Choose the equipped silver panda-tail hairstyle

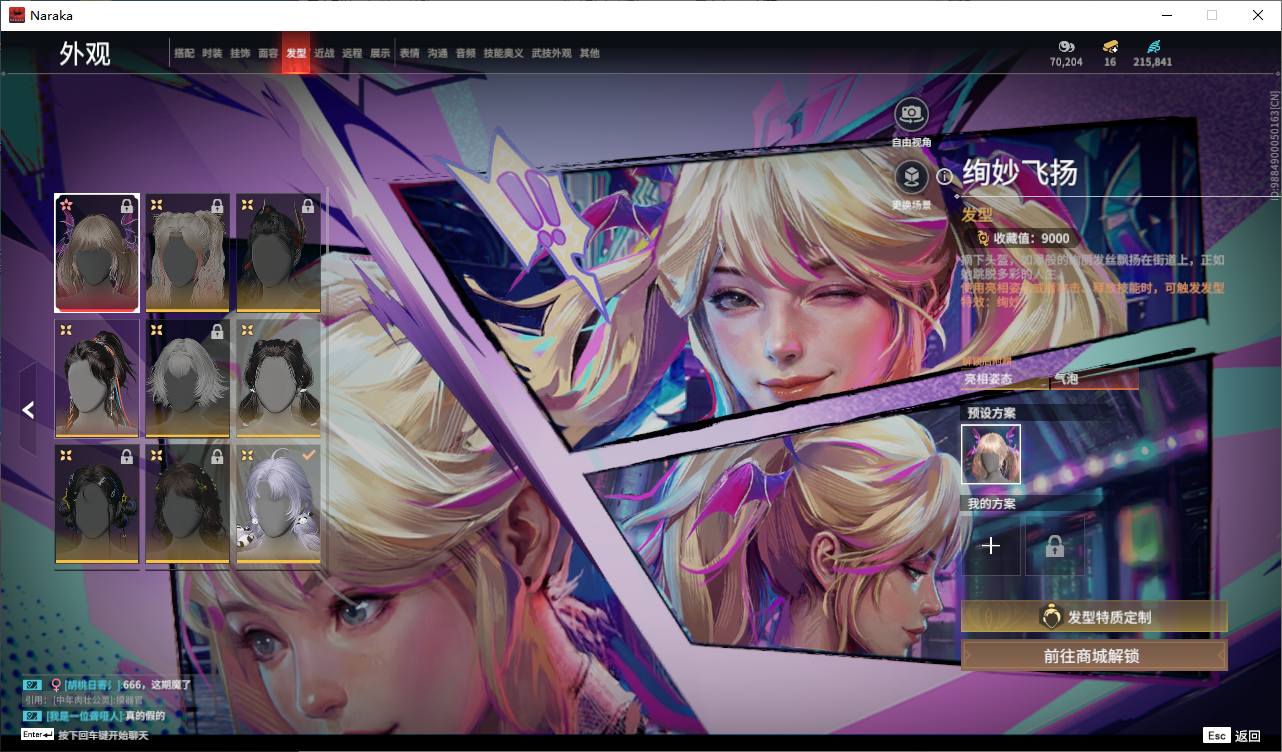[x=279, y=504]
